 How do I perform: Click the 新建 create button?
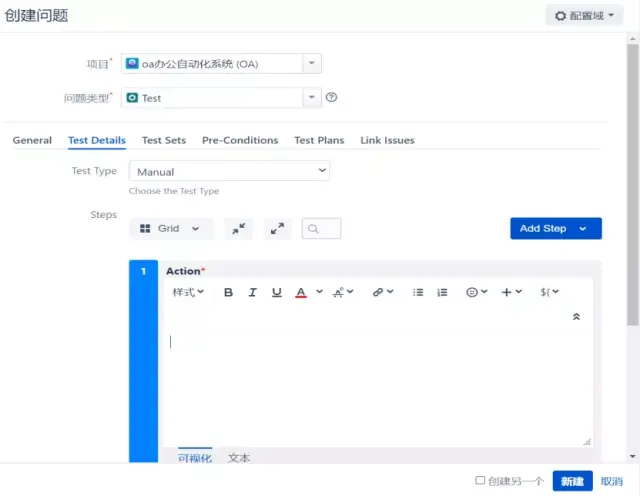(x=572, y=481)
